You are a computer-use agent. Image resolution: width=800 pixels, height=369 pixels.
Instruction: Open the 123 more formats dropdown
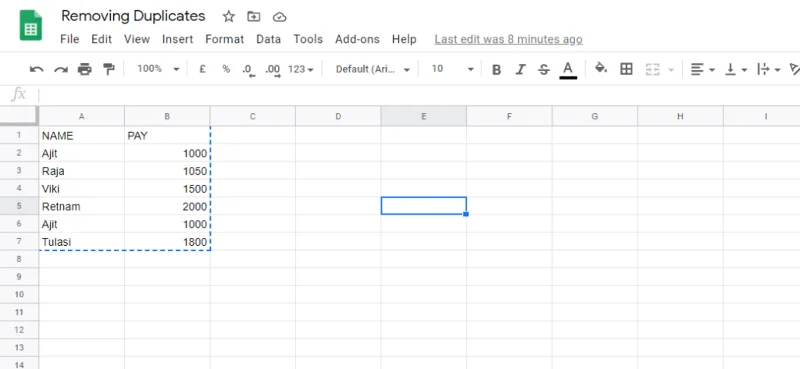coord(301,69)
